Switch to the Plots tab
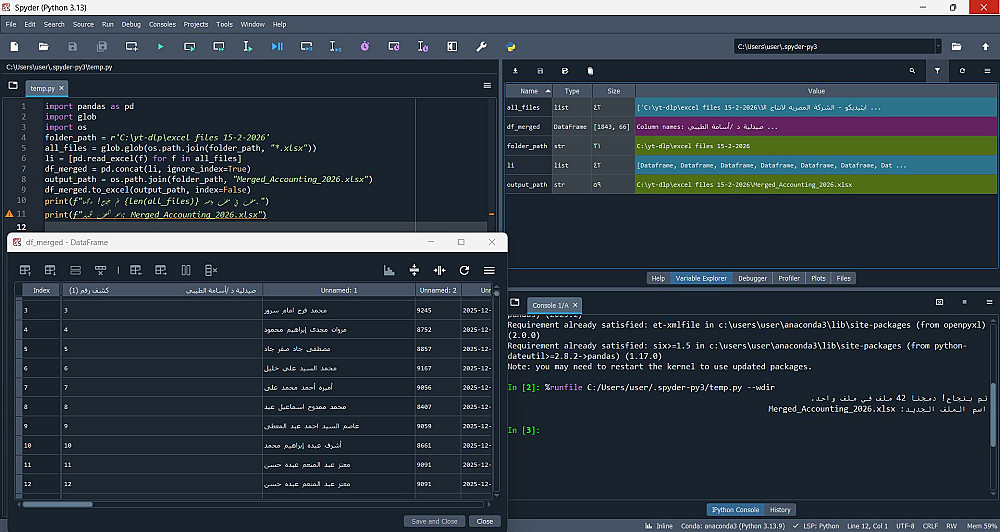 click(x=818, y=278)
